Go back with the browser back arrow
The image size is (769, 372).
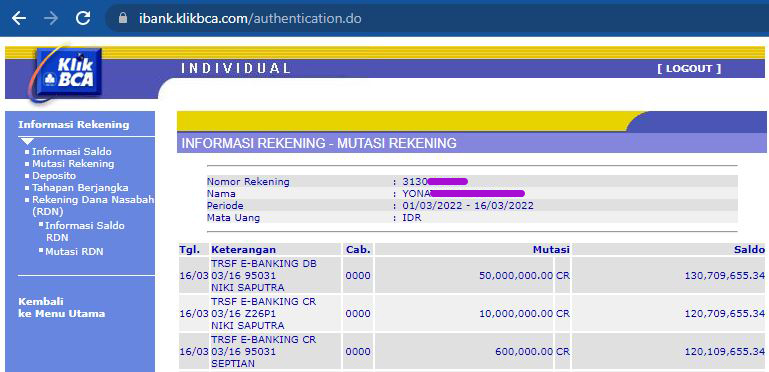(x=19, y=18)
